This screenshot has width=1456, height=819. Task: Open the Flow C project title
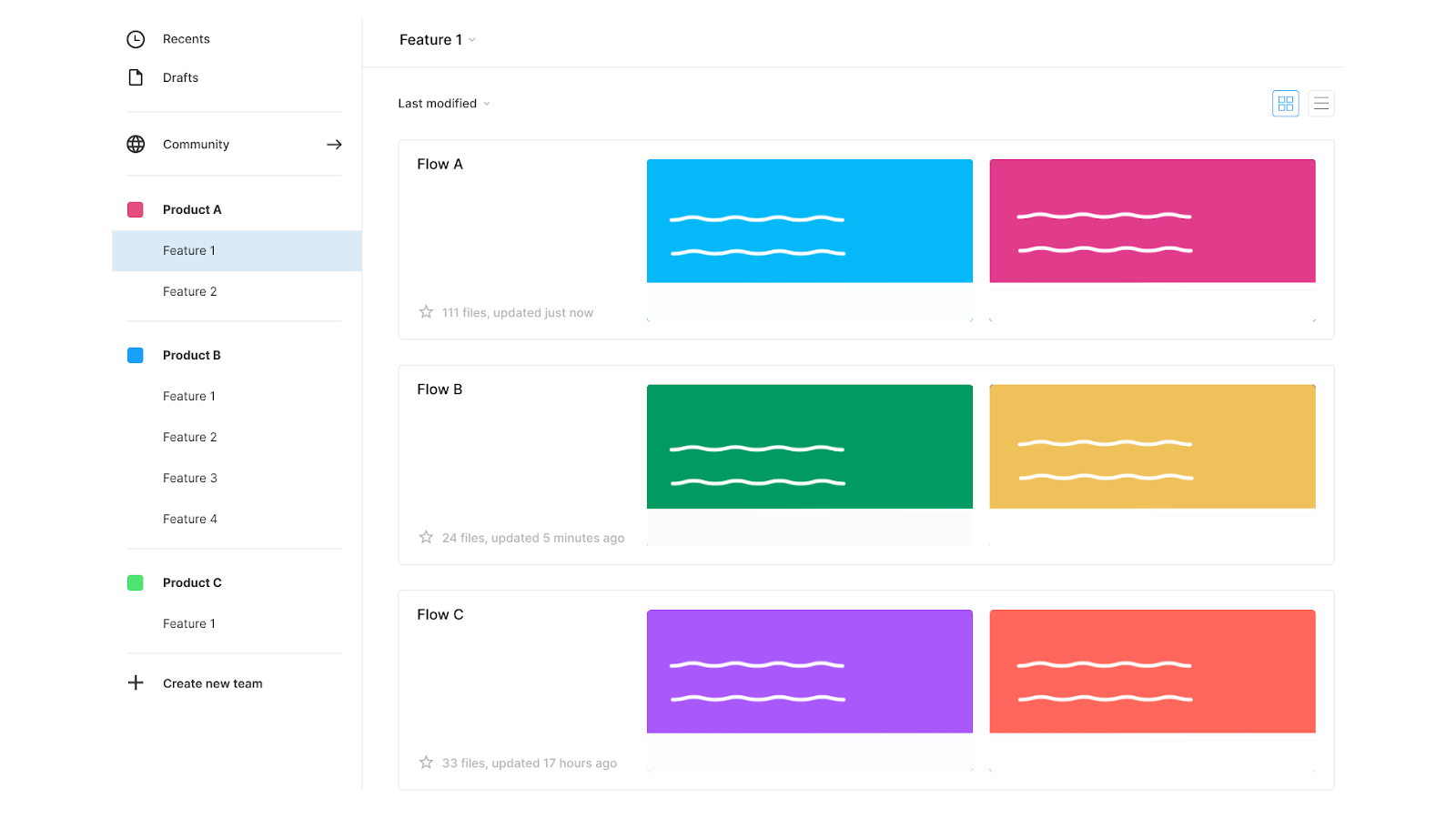[440, 614]
